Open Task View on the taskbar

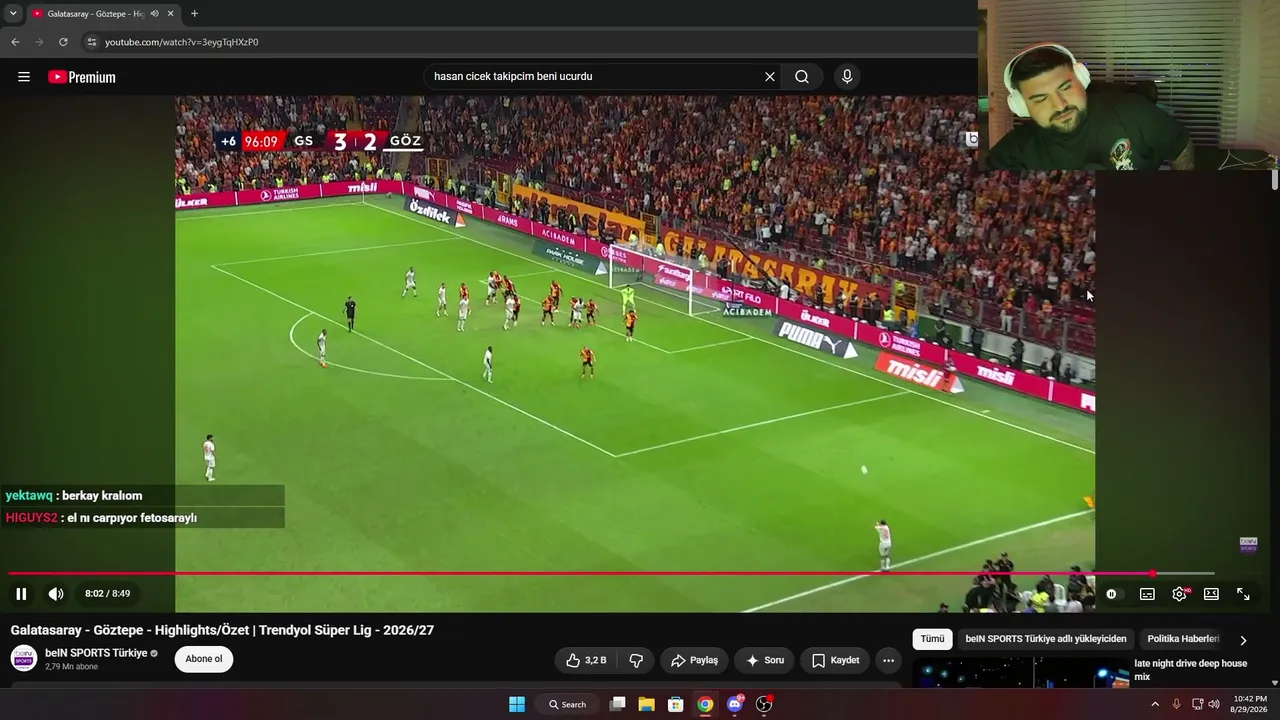(x=618, y=704)
